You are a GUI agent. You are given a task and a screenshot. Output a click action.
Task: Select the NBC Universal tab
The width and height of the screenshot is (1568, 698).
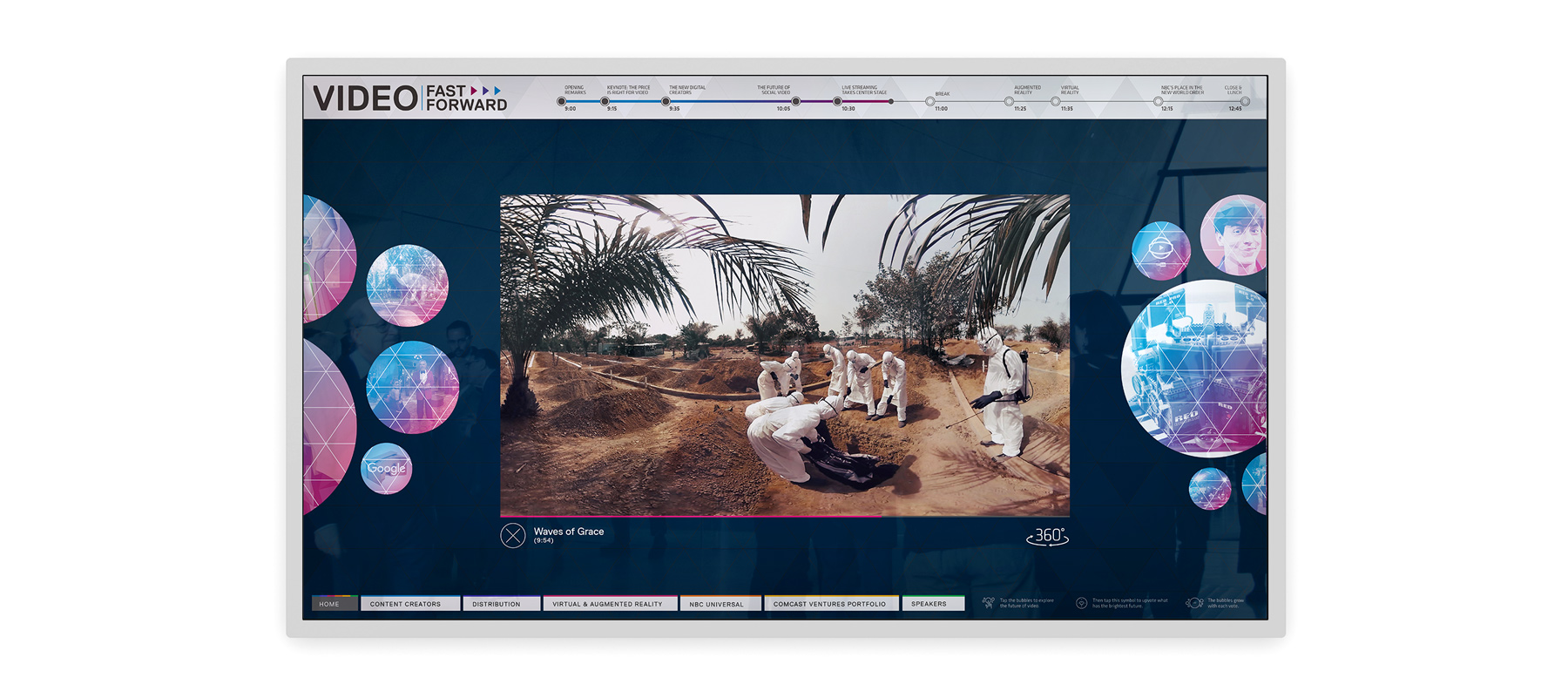tap(720, 604)
